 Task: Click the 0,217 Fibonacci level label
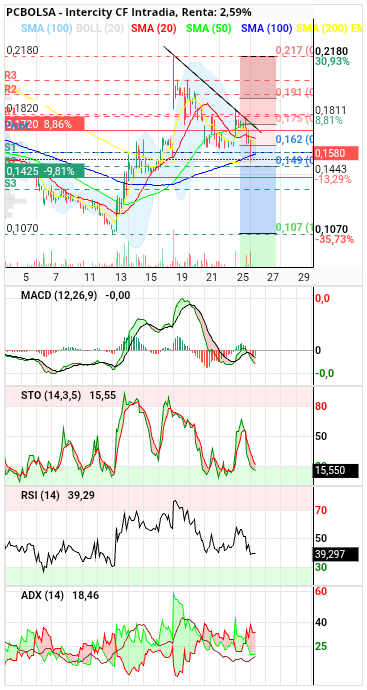click(294, 50)
